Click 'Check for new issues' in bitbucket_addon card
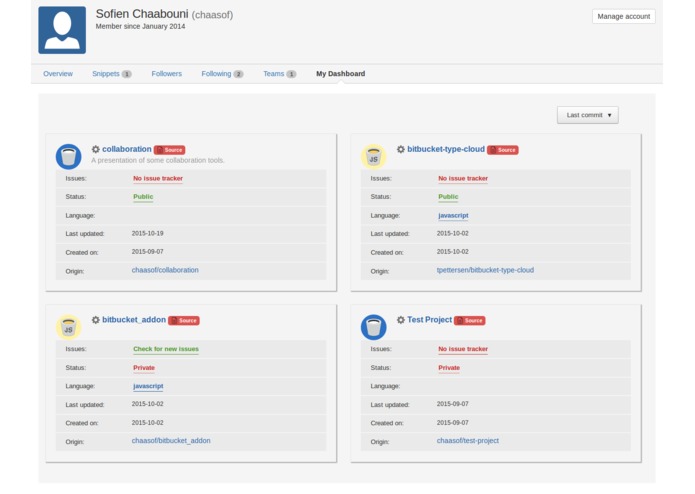The image size is (695, 494). coord(166,349)
